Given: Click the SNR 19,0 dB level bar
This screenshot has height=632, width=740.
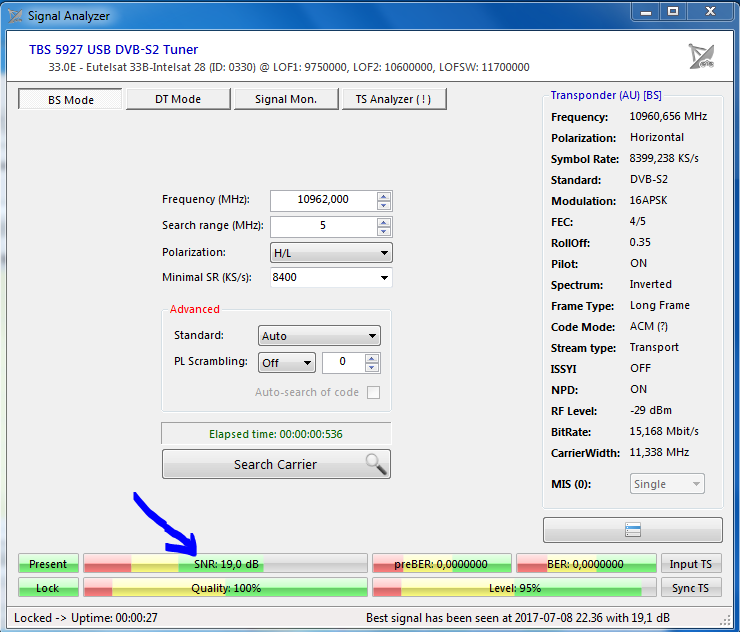Looking at the screenshot, I should coord(225,564).
